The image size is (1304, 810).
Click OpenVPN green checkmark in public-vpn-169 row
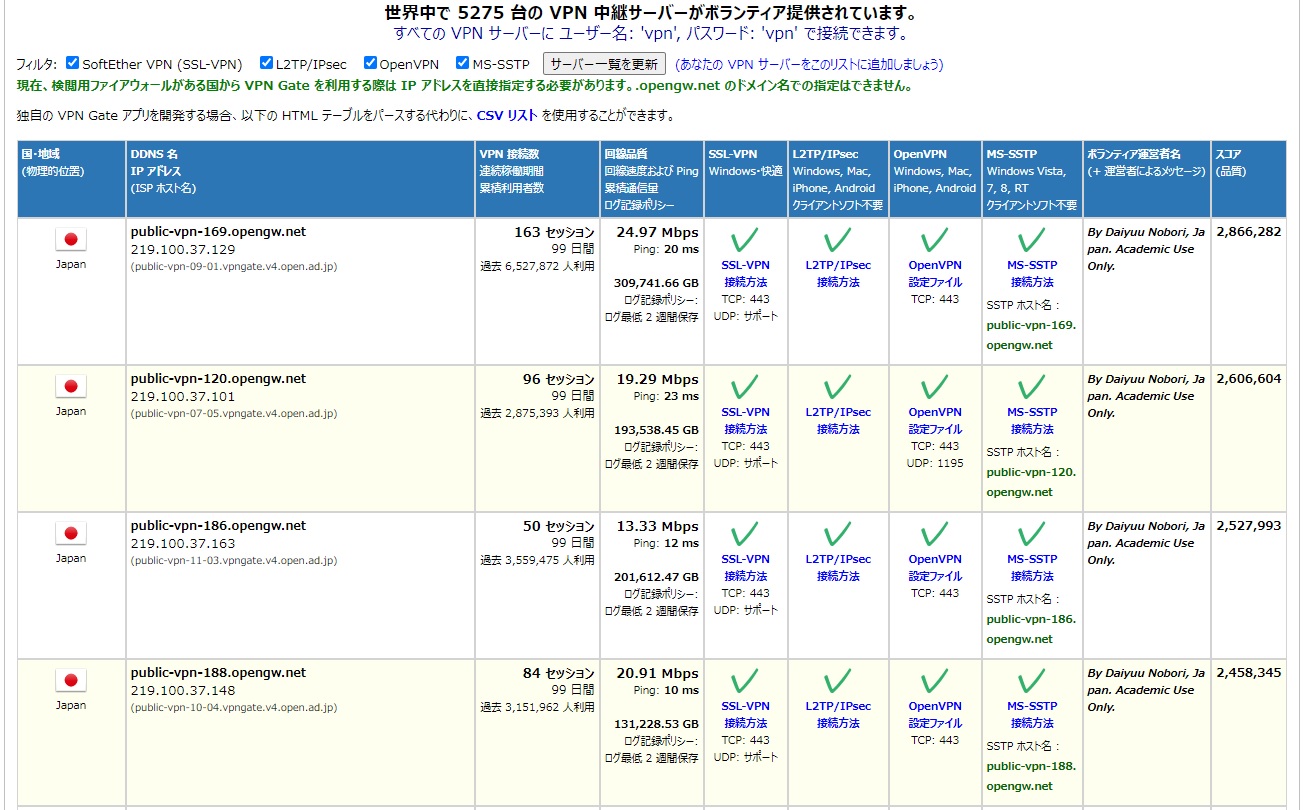click(934, 240)
